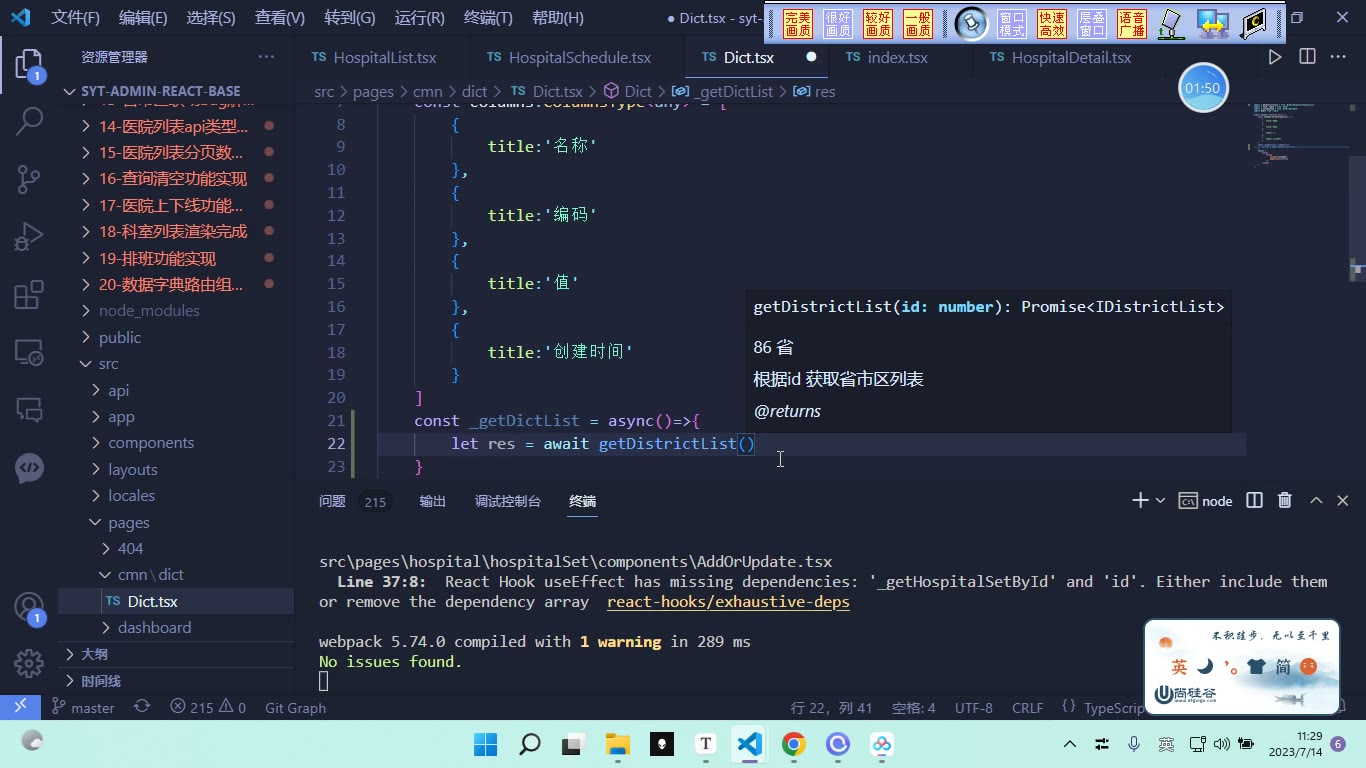This screenshot has width=1366, height=768.
Task: Open new terminal launch profile dropdown
Action: pos(1160,500)
